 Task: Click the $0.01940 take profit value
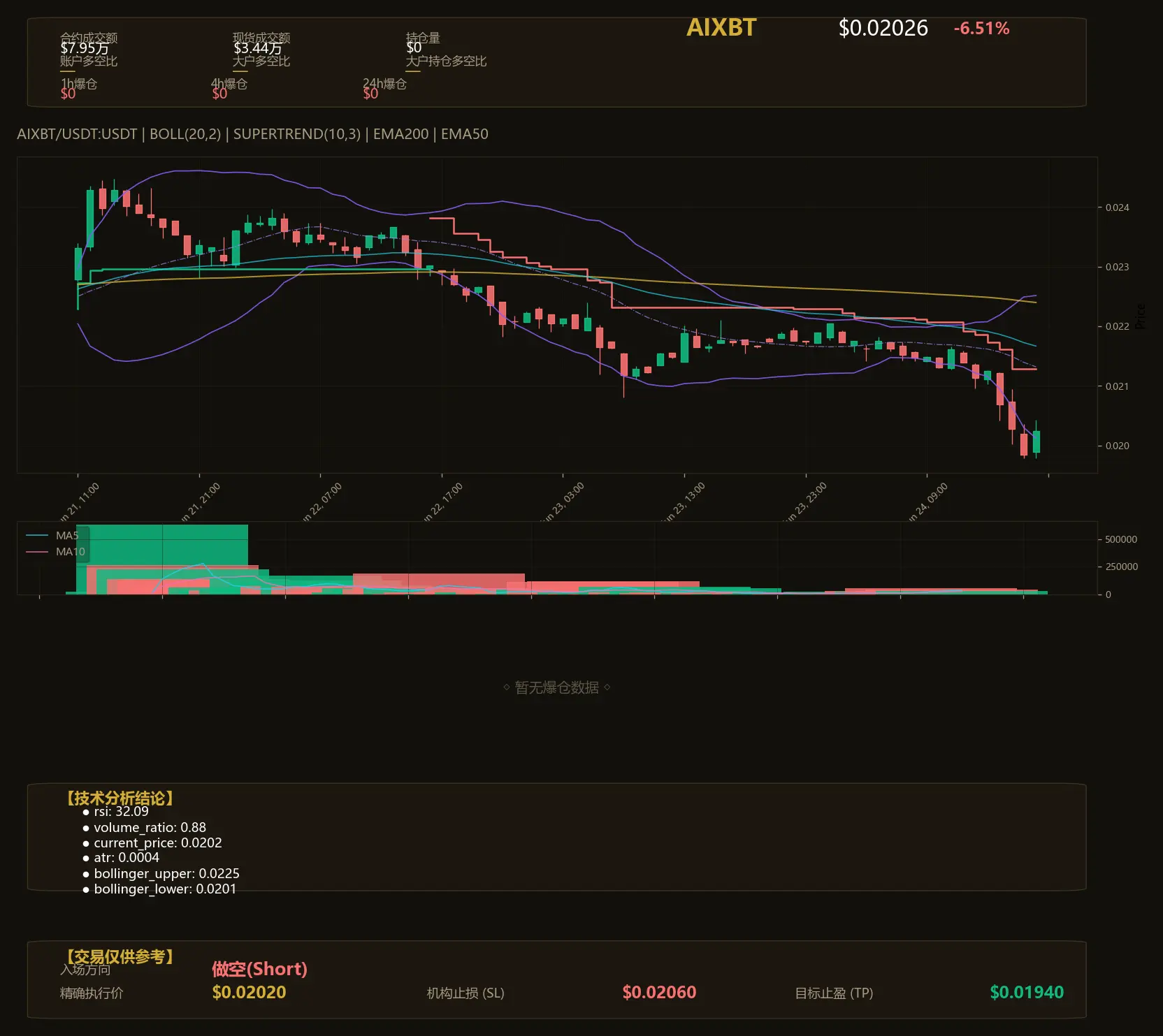tap(1027, 992)
